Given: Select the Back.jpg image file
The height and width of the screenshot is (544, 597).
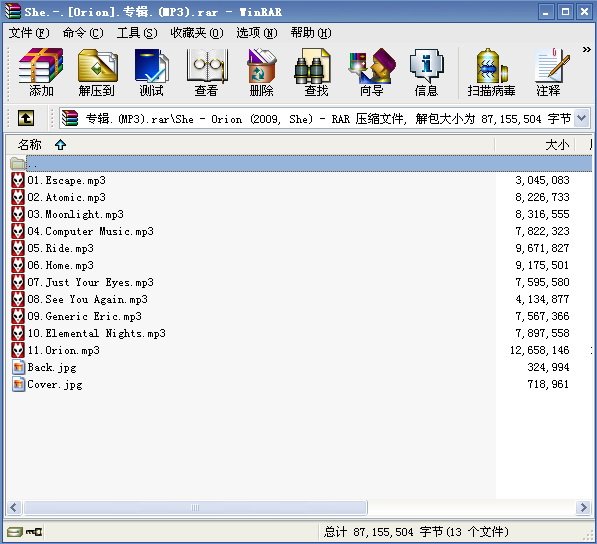Looking at the screenshot, I should pyautogui.click(x=52, y=367).
